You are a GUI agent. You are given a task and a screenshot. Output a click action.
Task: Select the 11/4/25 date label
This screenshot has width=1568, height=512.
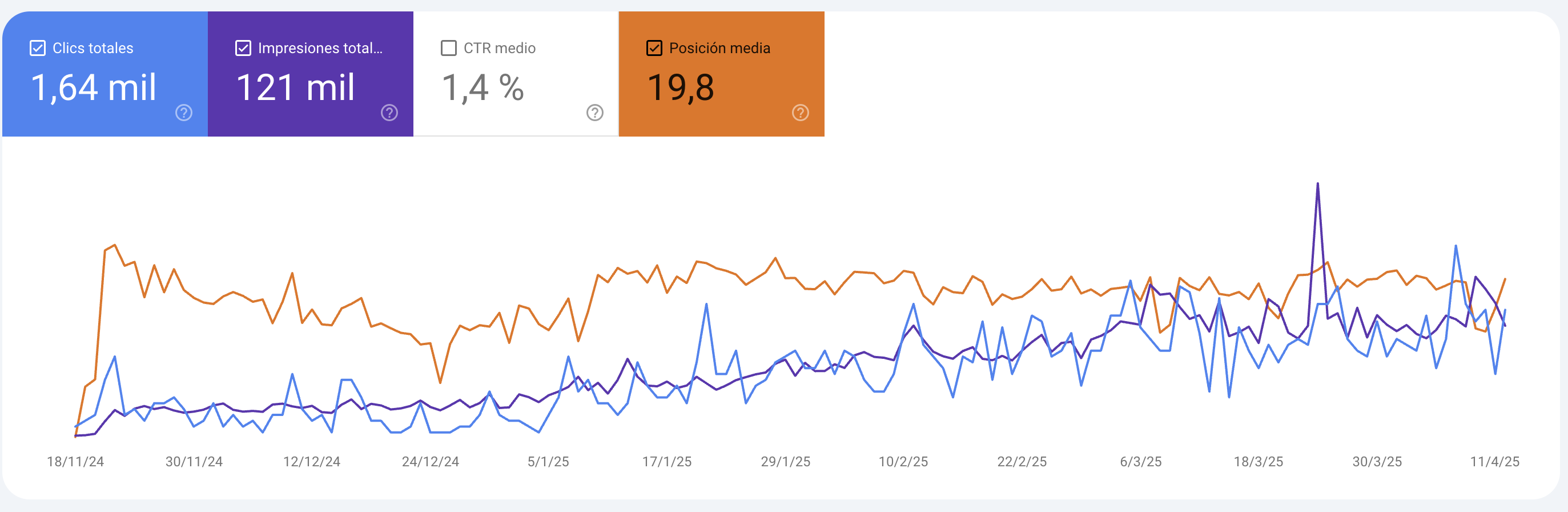coord(1495,462)
